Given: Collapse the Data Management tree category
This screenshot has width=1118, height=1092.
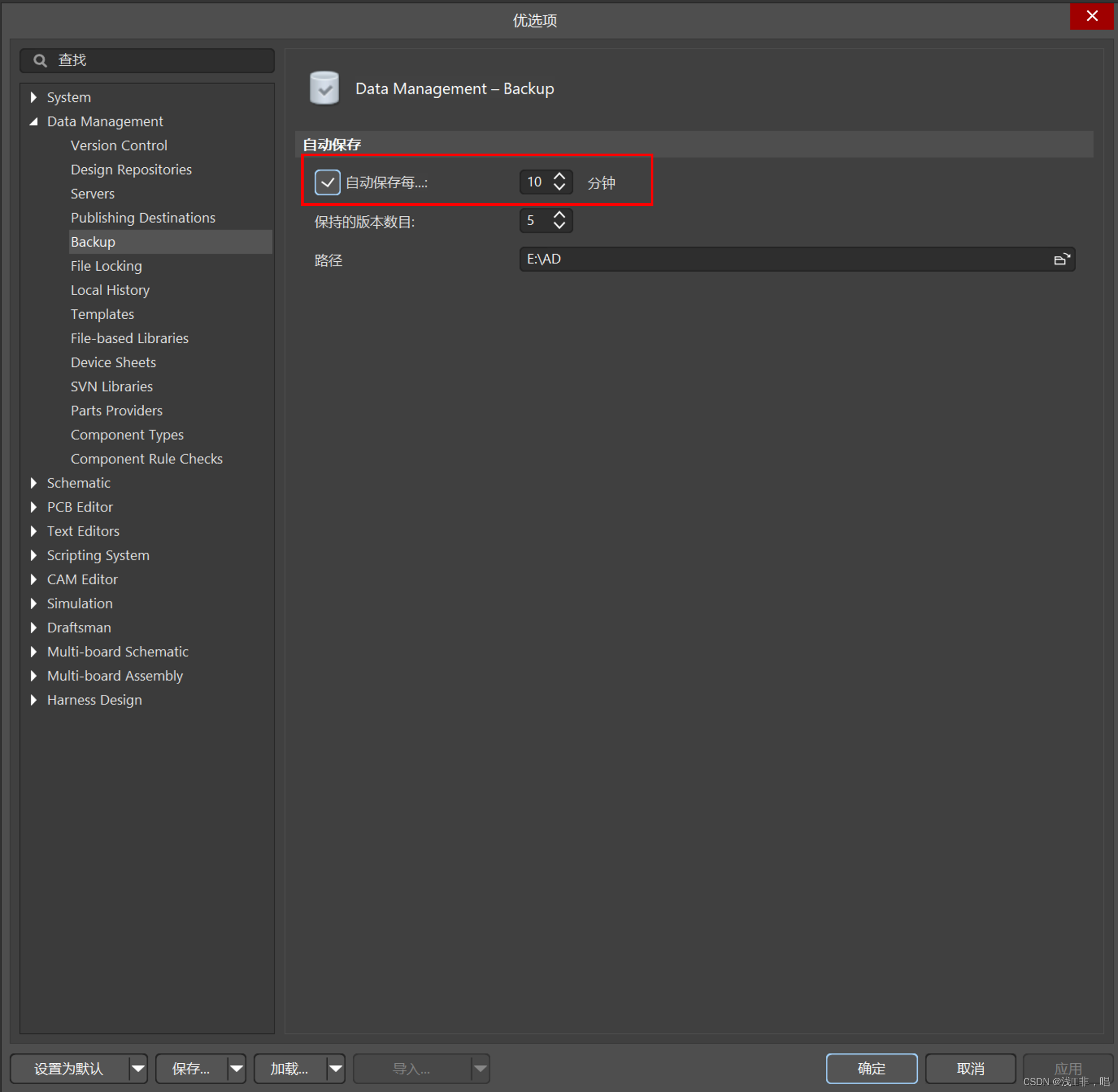Looking at the screenshot, I should (x=33, y=122).
